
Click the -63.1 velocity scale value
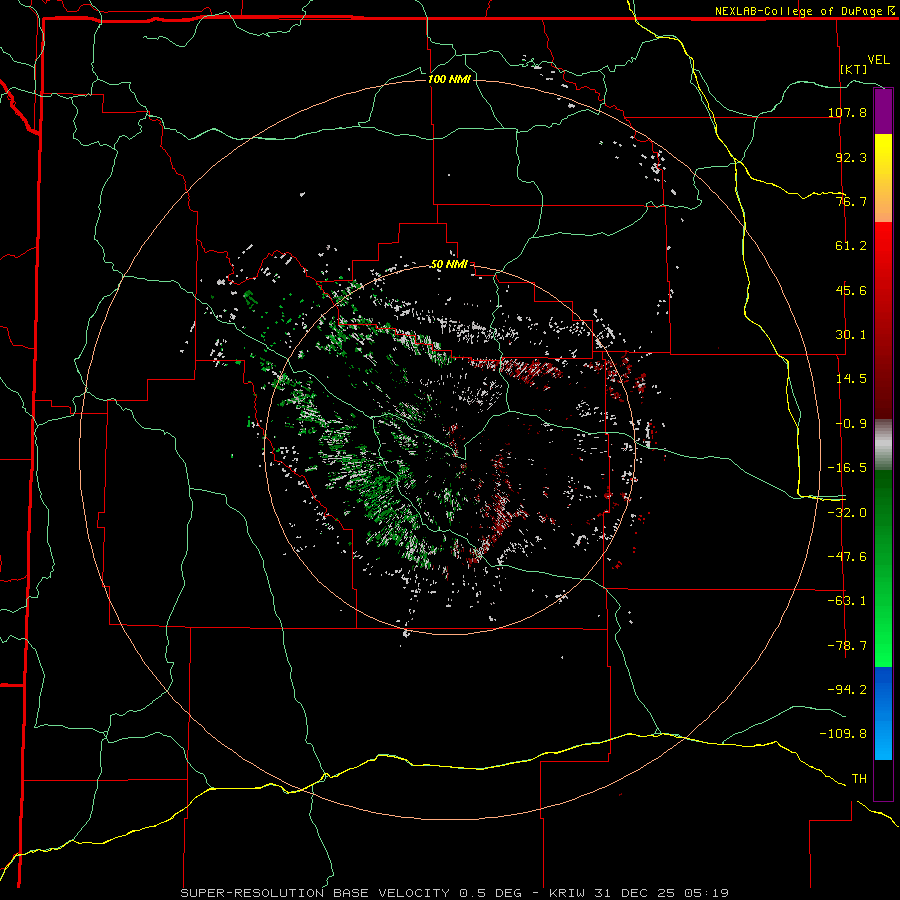(847, 601)
